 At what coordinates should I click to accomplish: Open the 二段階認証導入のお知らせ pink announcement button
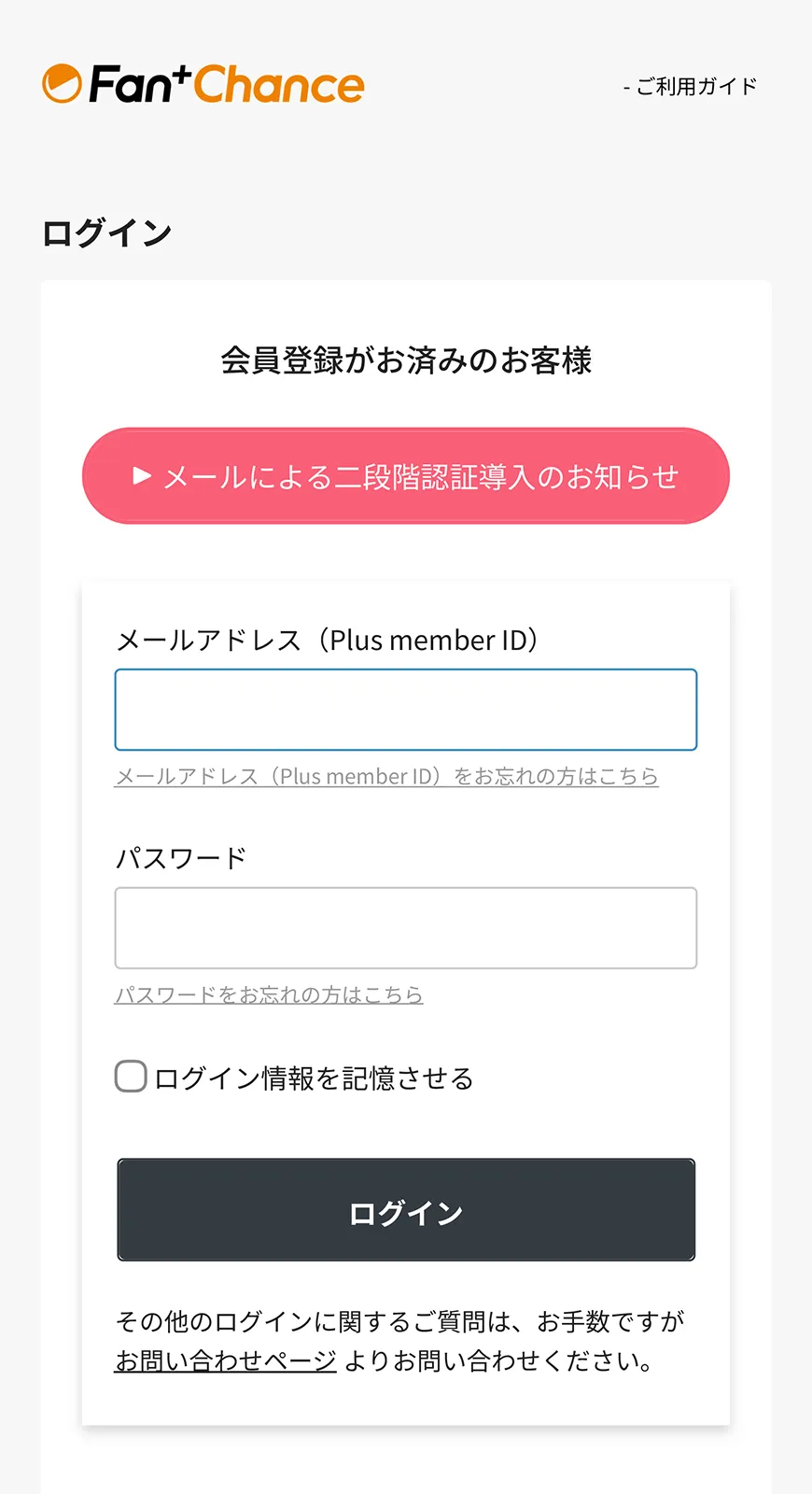[x=406, y=476]
